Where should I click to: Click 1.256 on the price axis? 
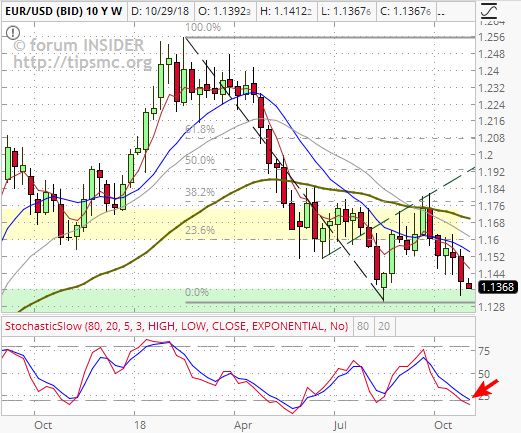(491, 37)
